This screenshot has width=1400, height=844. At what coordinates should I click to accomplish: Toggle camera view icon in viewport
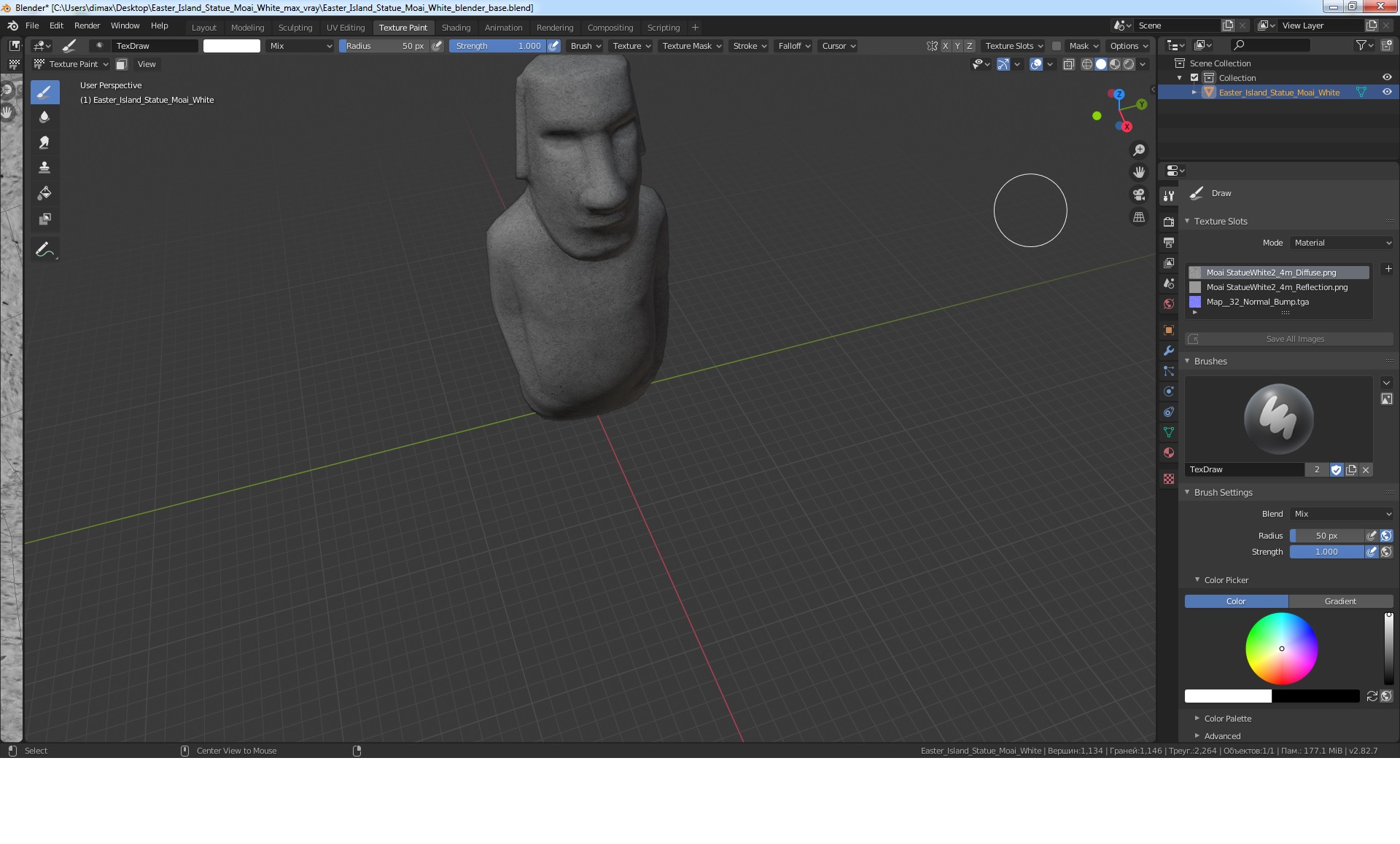coord(1138,195)
